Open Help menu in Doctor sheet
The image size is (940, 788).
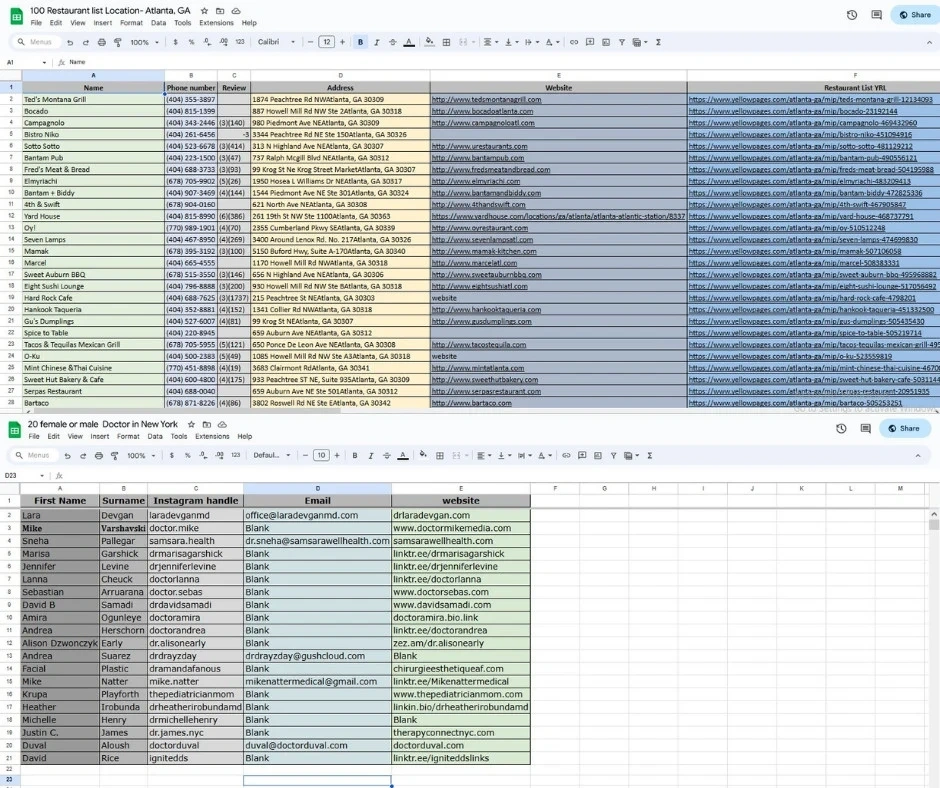(245, 437)
